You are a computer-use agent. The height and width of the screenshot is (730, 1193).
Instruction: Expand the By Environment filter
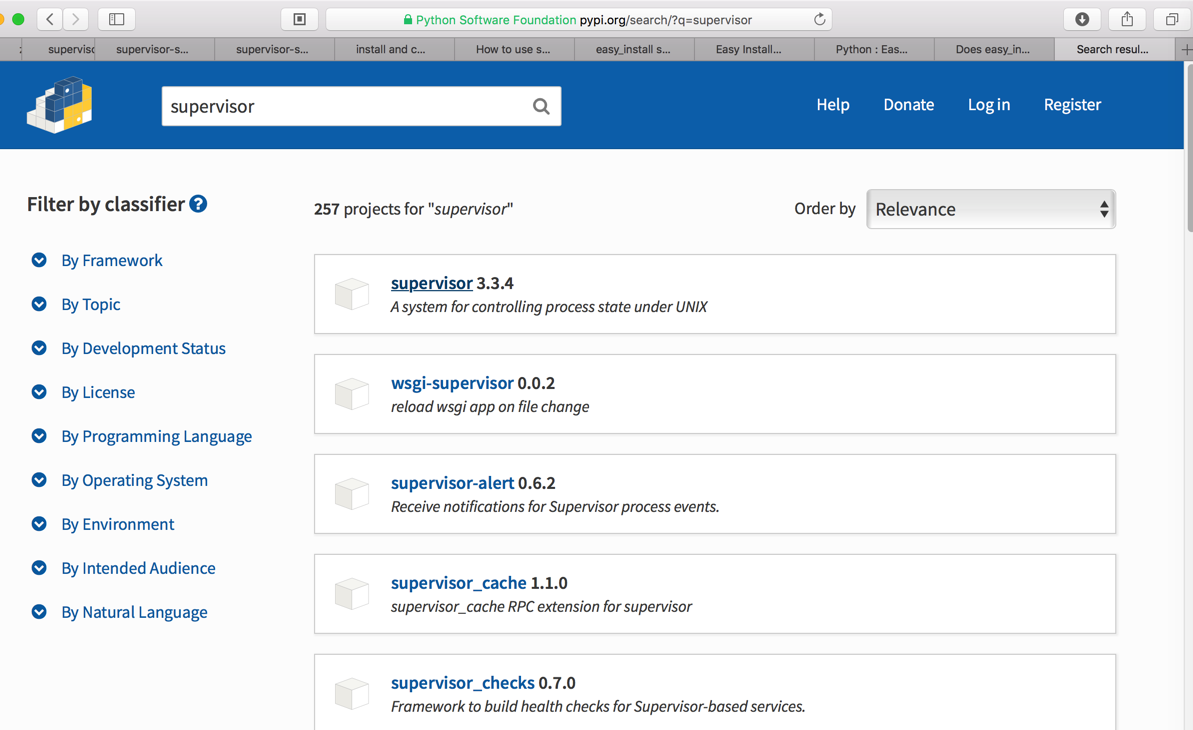[x=103, y=524]
